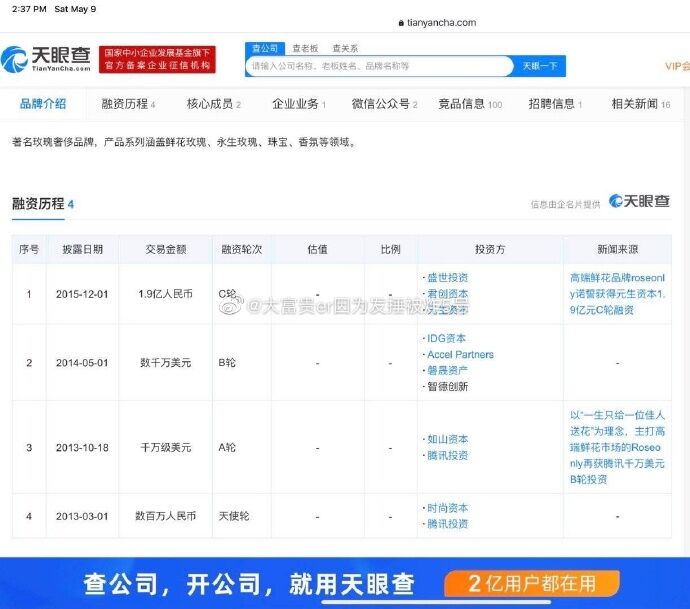Open investor Accel Partners

click(x=460, y=354)
